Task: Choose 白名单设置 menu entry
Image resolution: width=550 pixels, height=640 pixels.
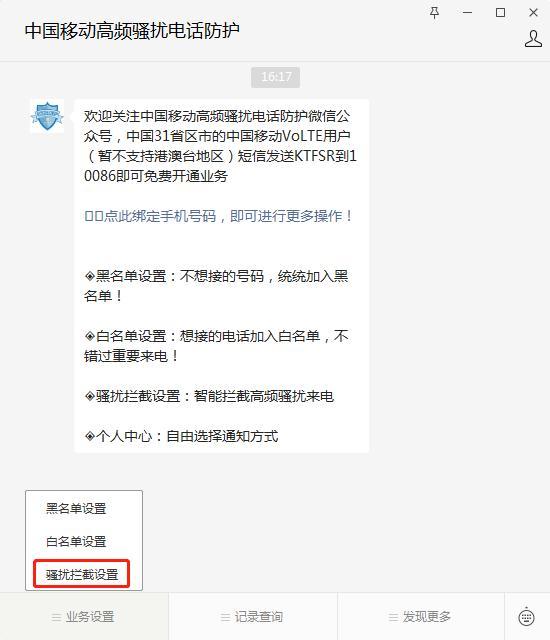Action: coord(76,542)
